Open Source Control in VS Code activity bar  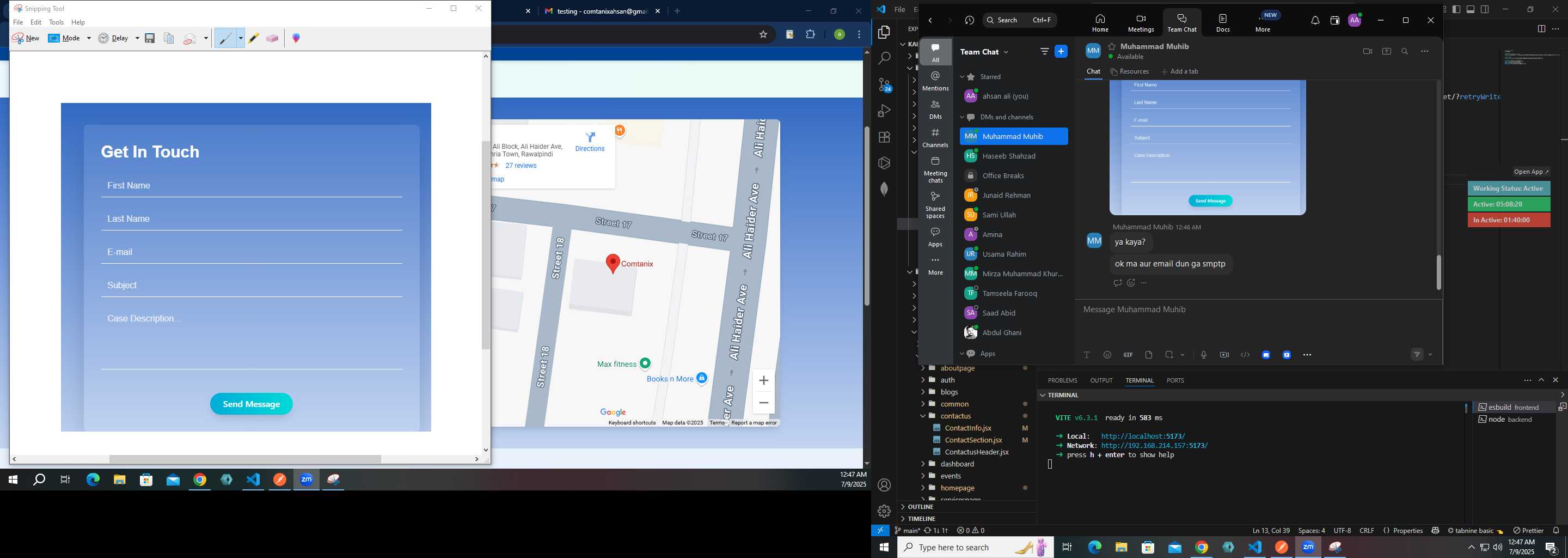[884, 84]
